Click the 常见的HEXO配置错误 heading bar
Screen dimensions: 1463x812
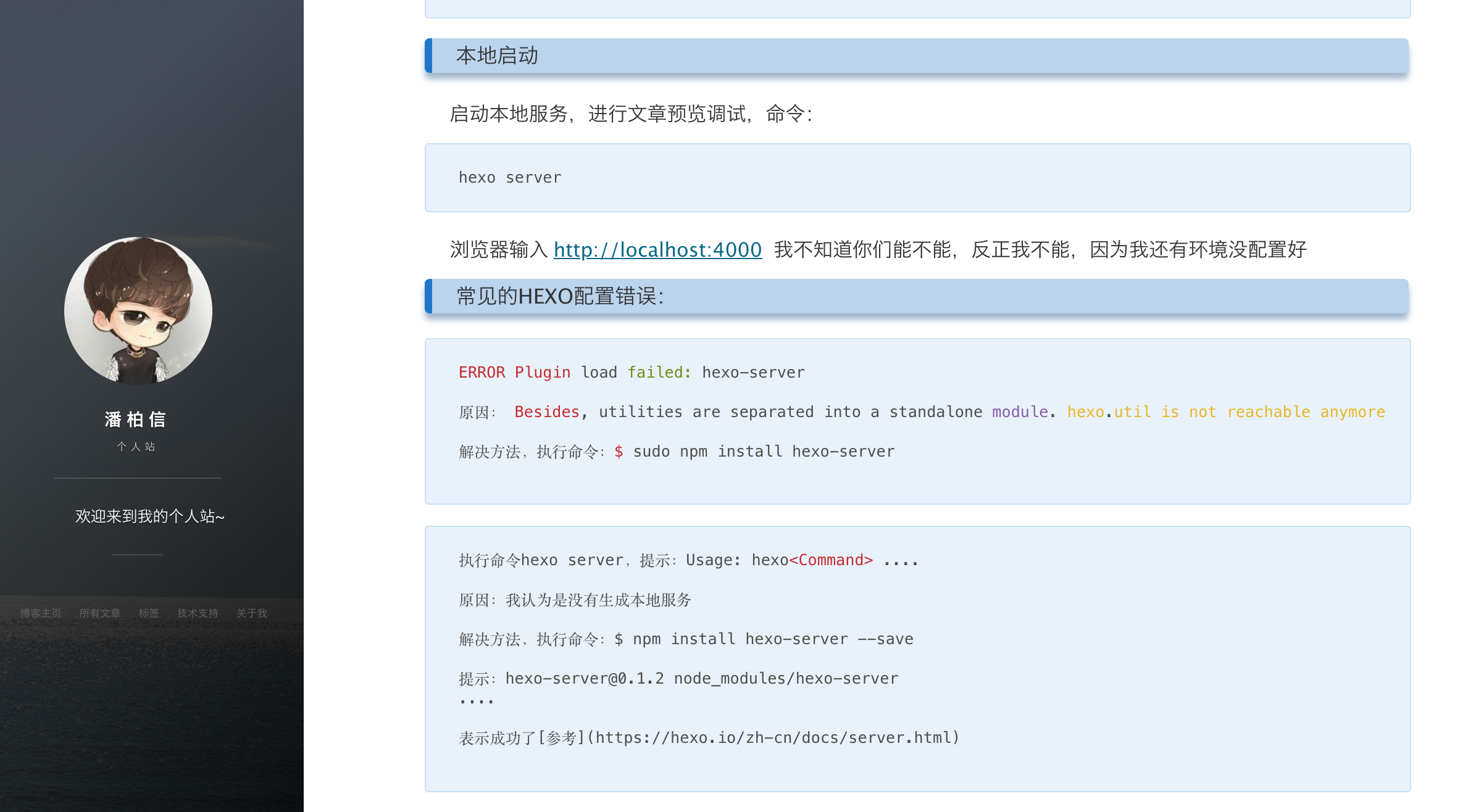point(560,296)
